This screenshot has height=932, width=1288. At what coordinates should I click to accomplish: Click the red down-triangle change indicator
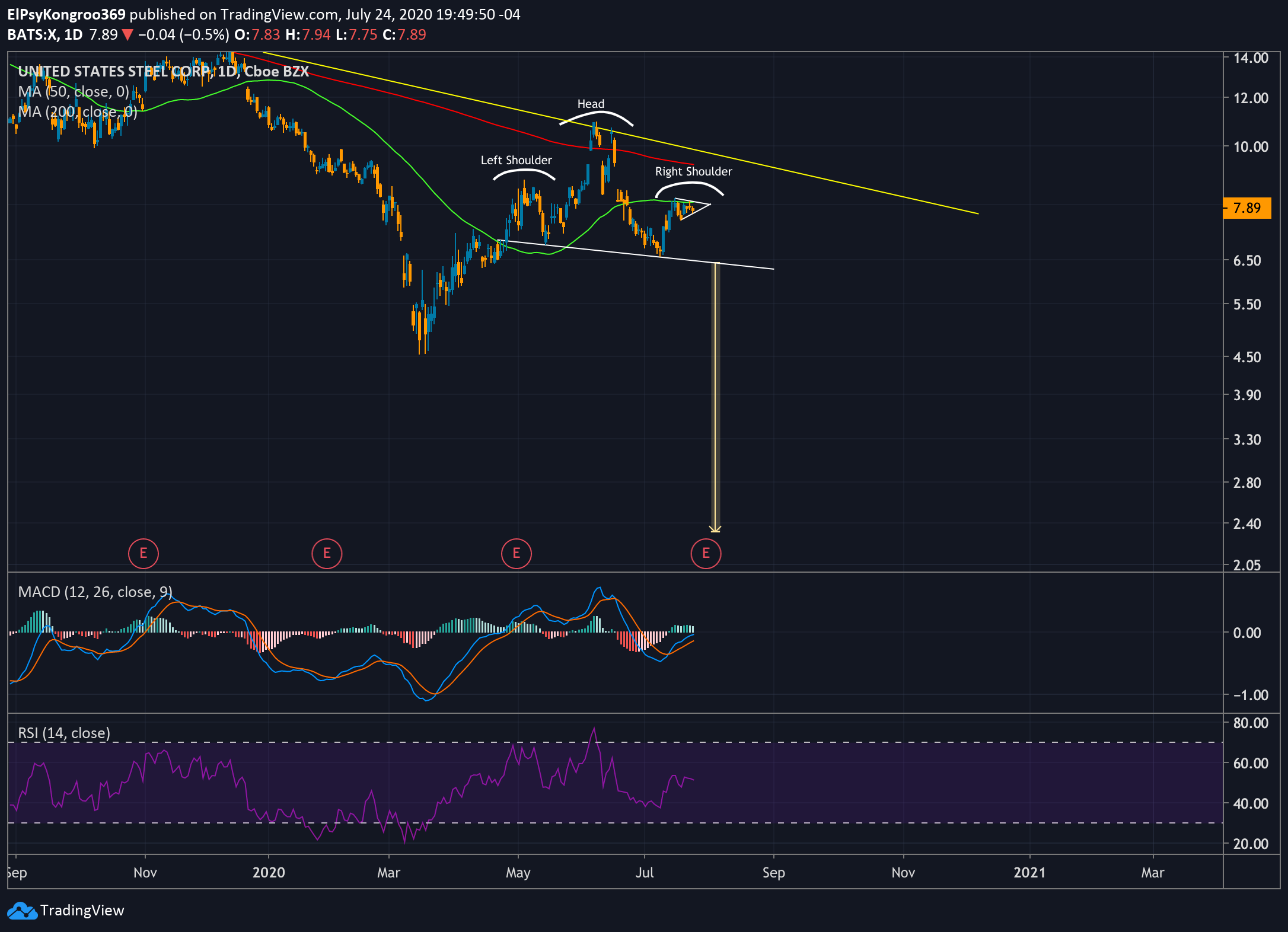click(127, 35)
